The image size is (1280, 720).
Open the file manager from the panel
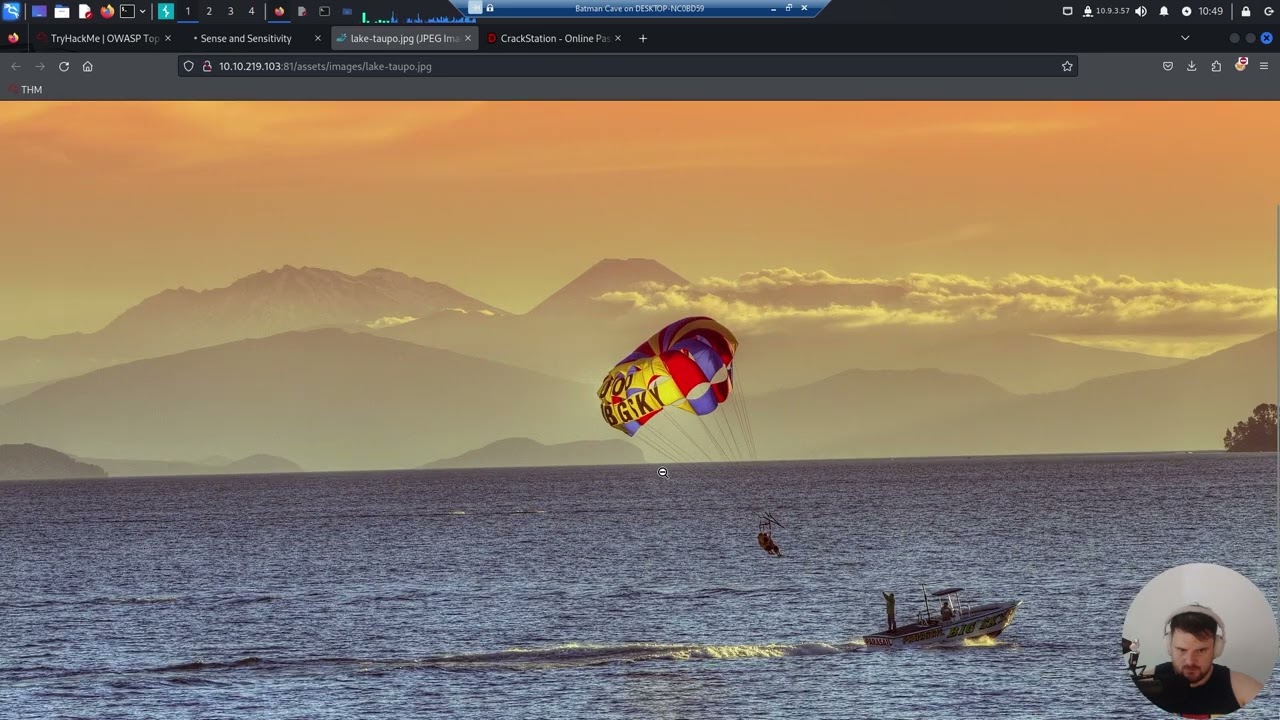click(x=62, y=11)
